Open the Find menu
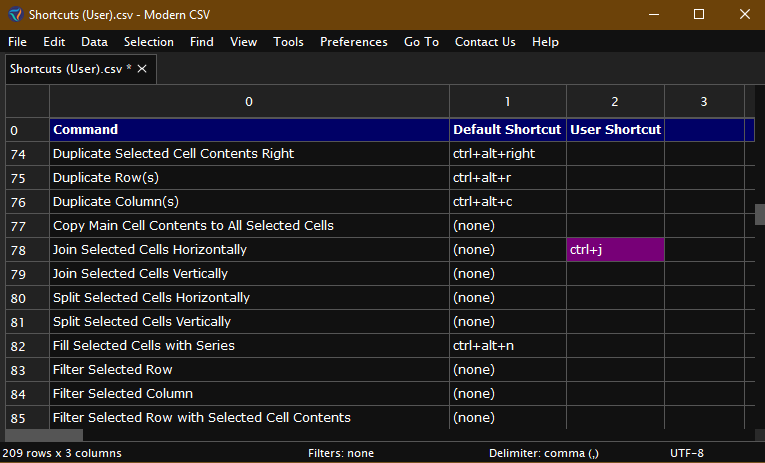765x463 pixels. (x=201, y=42)
